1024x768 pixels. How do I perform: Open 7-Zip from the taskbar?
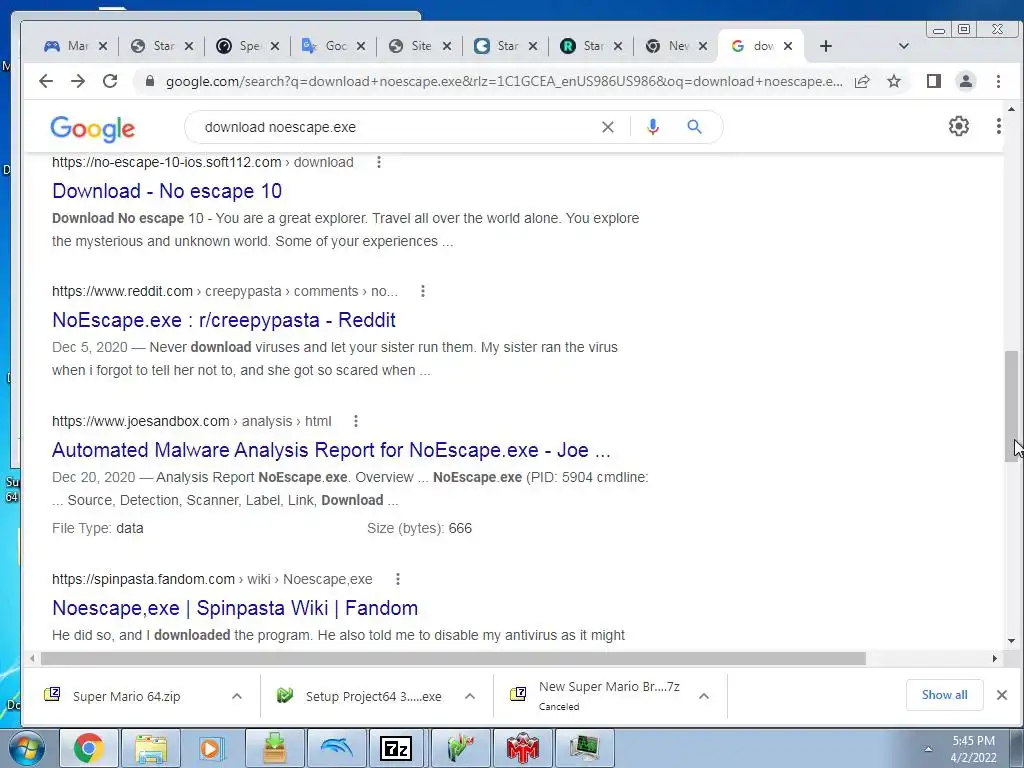pos(396,748)
